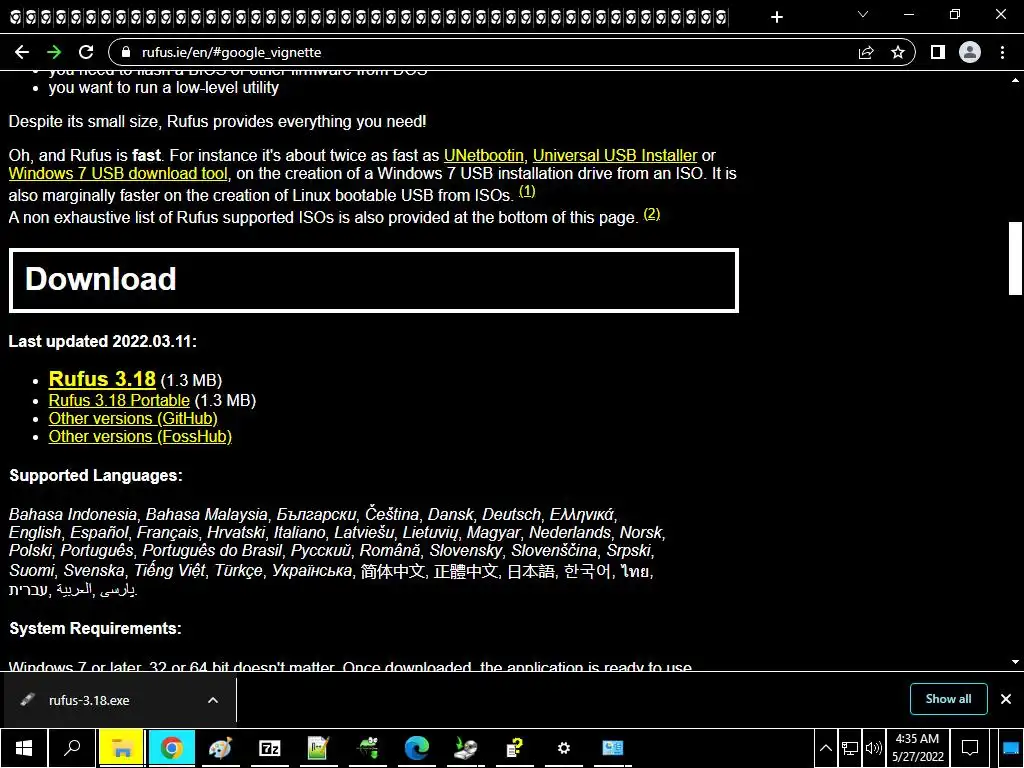Screen dimensions: 1024x768
Task: Open the Chrome profile avatar
Action: click(970, 52)
